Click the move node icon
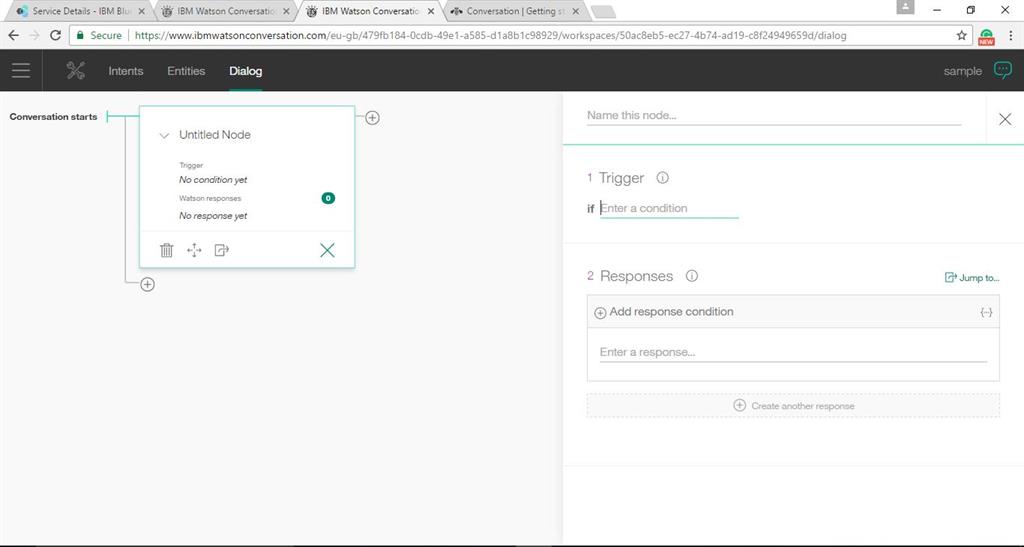The image size is (1024, 547). pos(194,250)
